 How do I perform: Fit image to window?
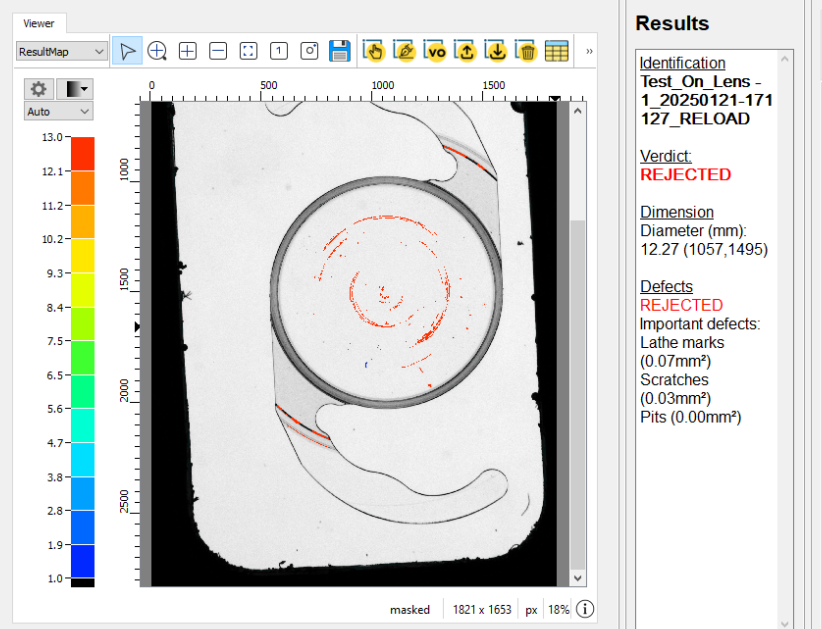249,51
